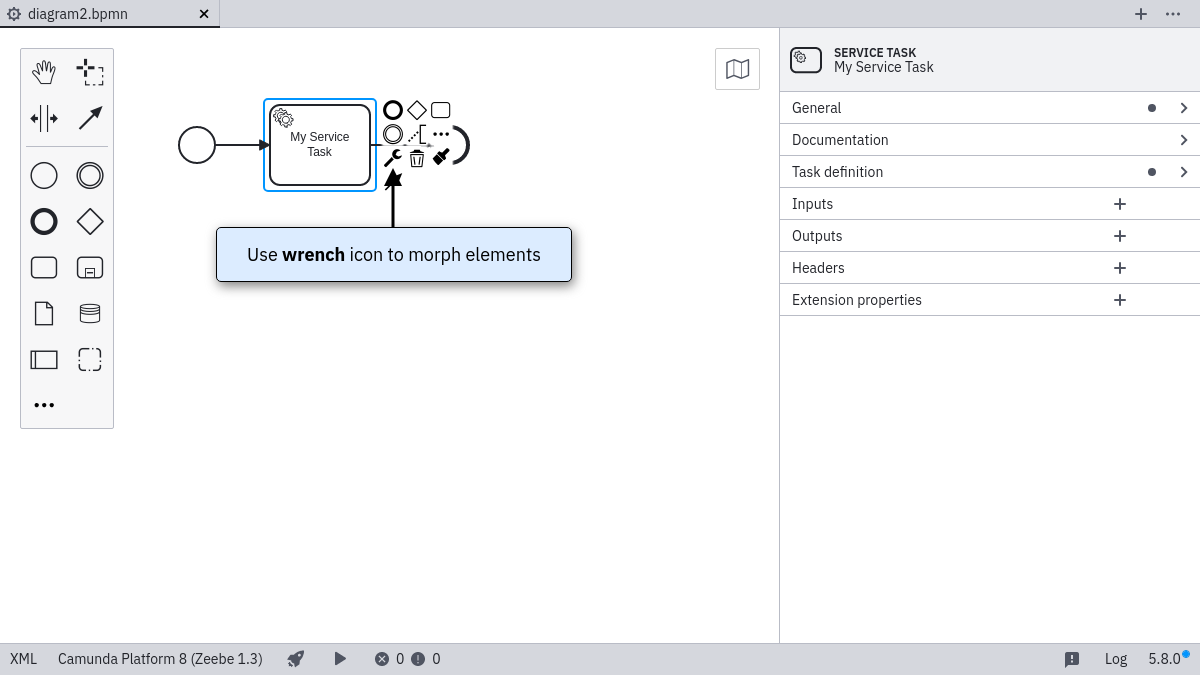Toggle the minimap with the map icon
Screen dimensions: 1200x675
[737, 68]
